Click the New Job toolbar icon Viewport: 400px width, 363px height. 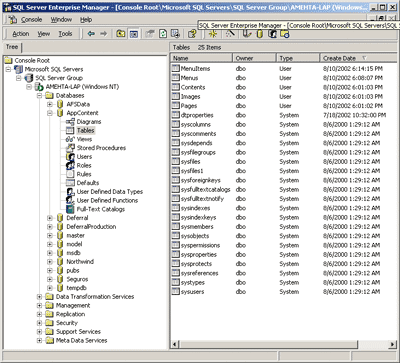coord(285,34)
